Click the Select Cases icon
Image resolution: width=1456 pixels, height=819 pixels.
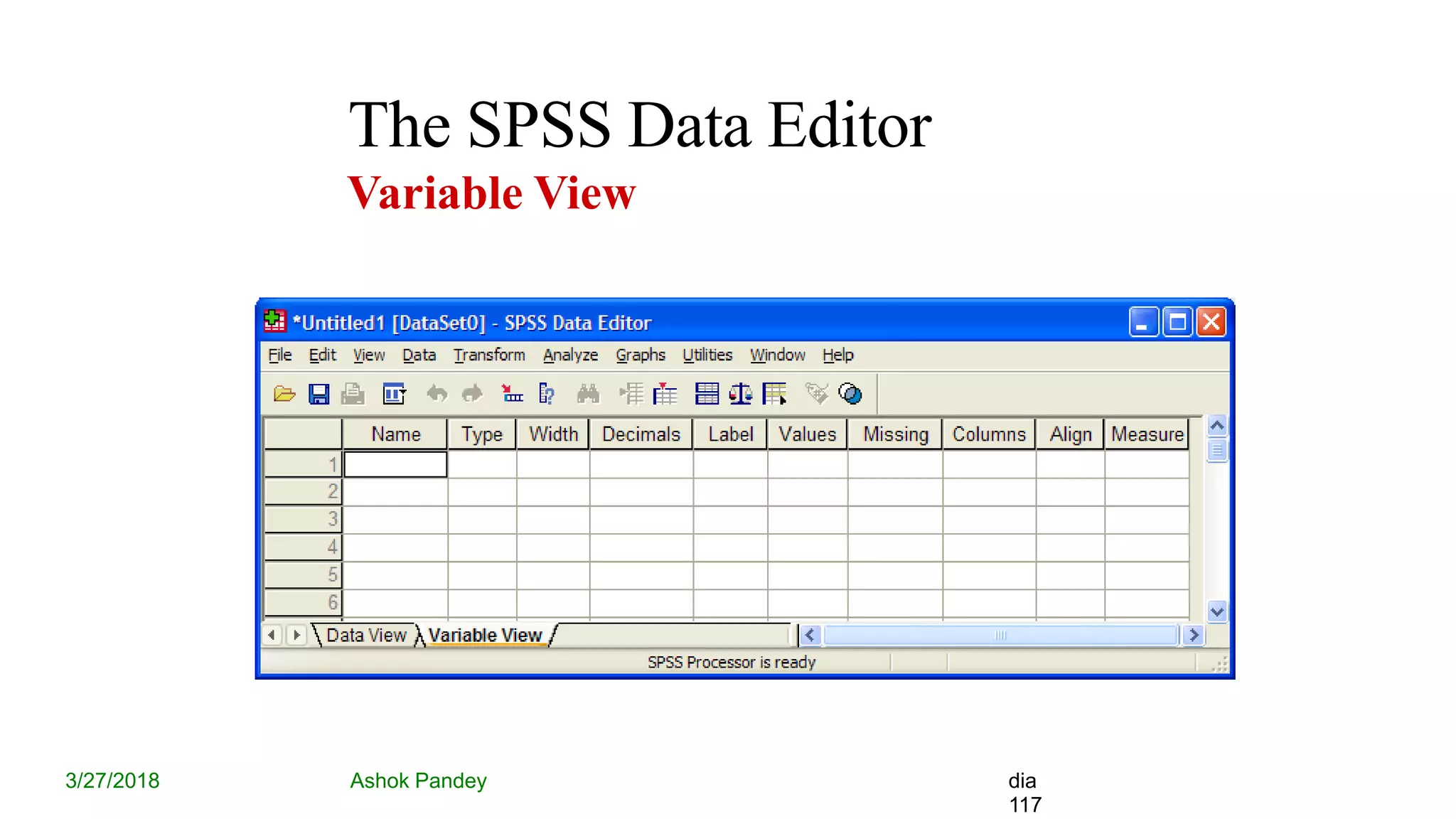775,394
